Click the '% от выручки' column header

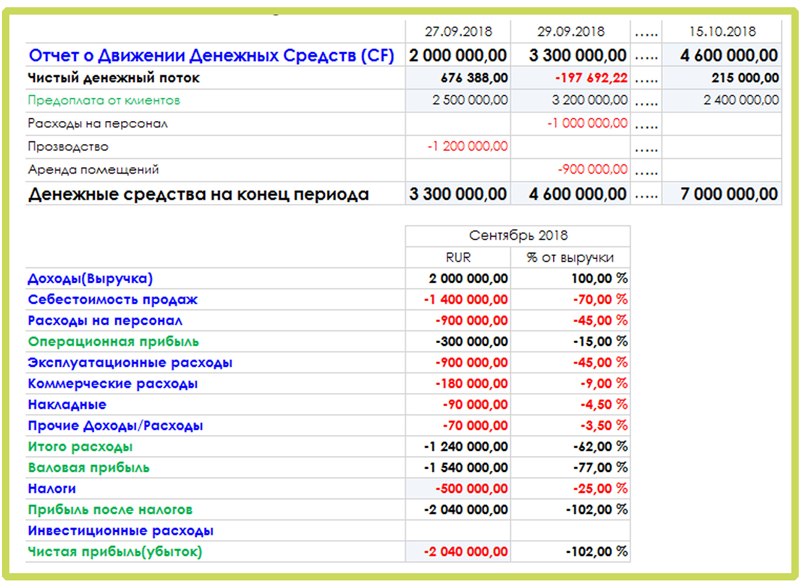570,258
